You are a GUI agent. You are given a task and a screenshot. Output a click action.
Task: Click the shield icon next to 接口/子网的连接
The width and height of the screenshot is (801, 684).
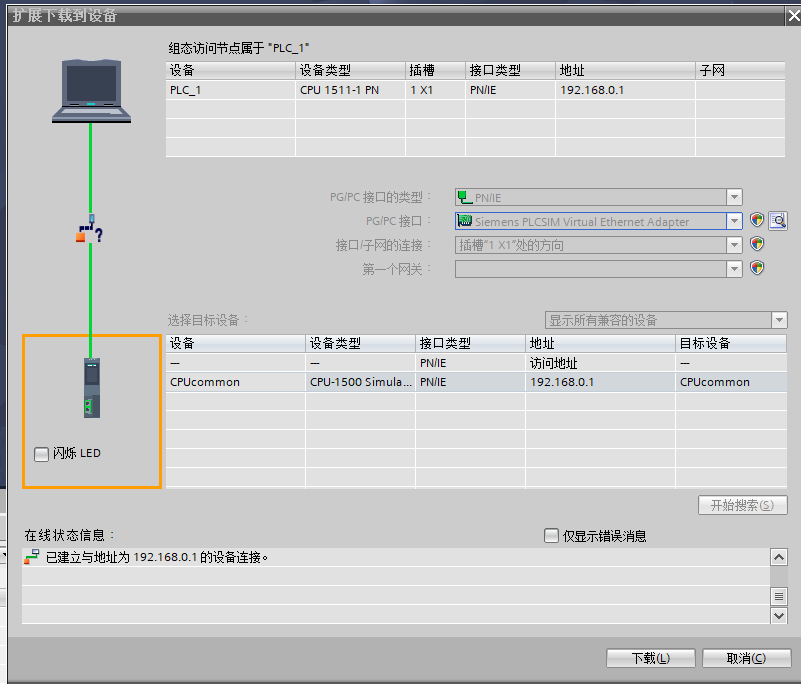tap(757, 244)
